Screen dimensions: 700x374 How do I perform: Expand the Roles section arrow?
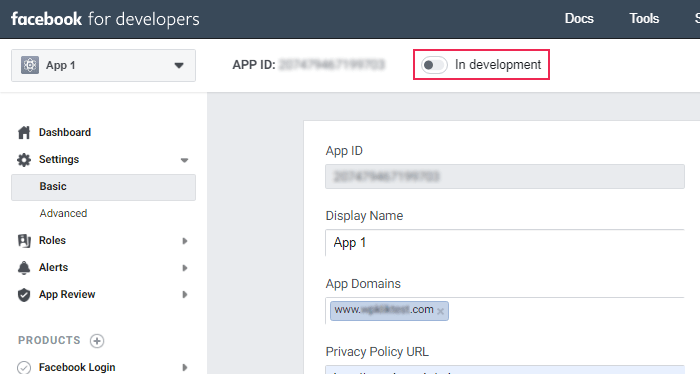[184, 241]
